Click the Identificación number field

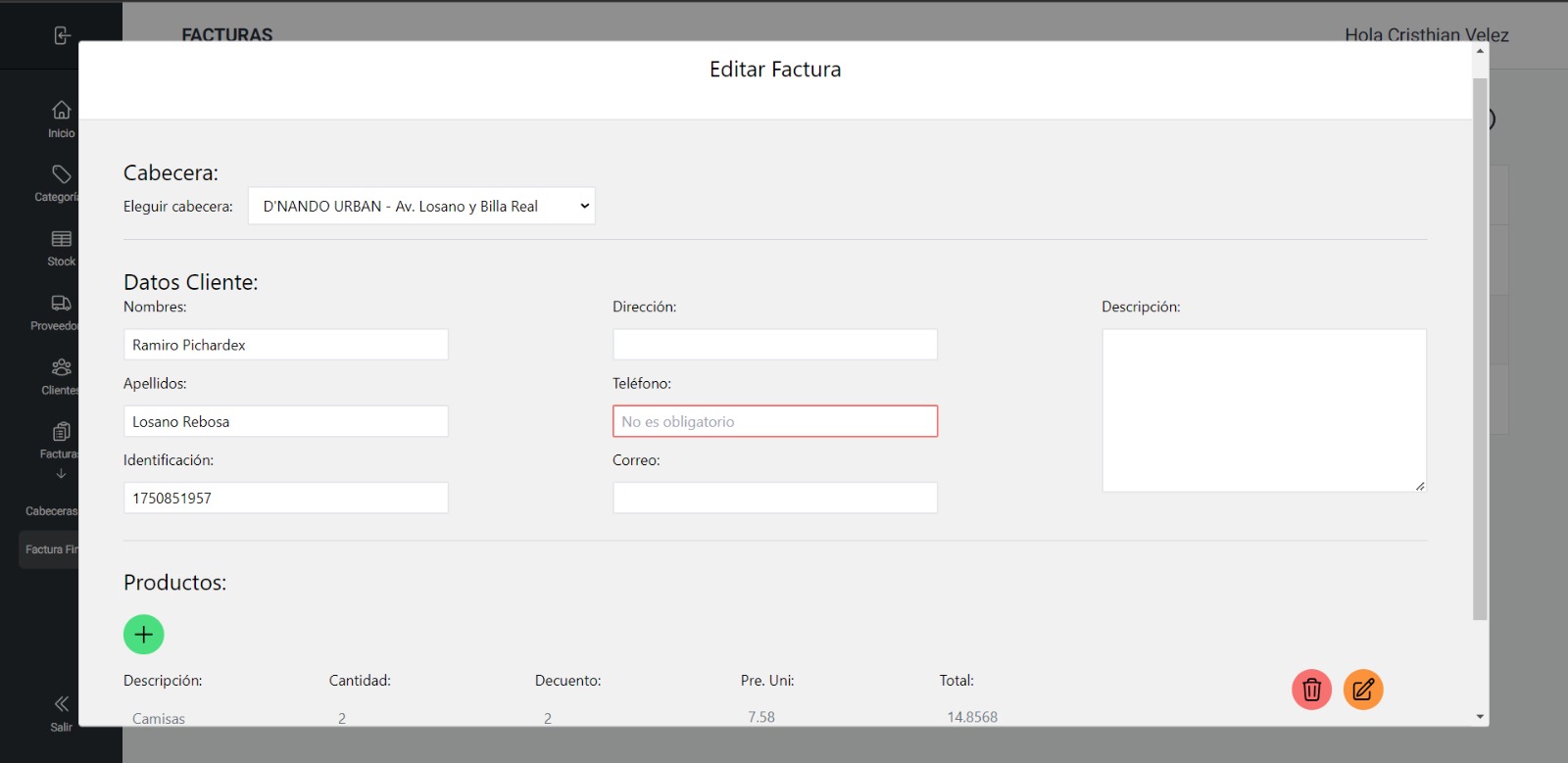pos(285,498)
